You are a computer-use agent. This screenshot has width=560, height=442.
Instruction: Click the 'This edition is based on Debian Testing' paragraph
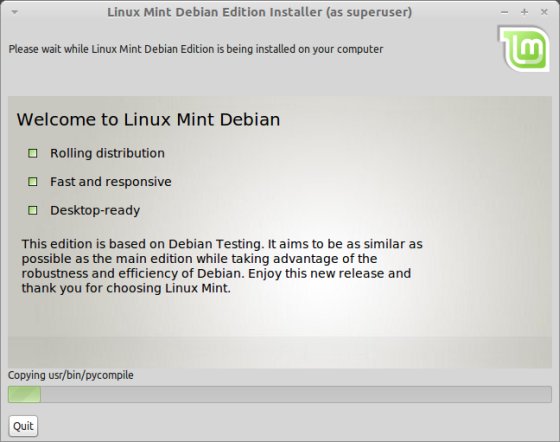point(222,266)
